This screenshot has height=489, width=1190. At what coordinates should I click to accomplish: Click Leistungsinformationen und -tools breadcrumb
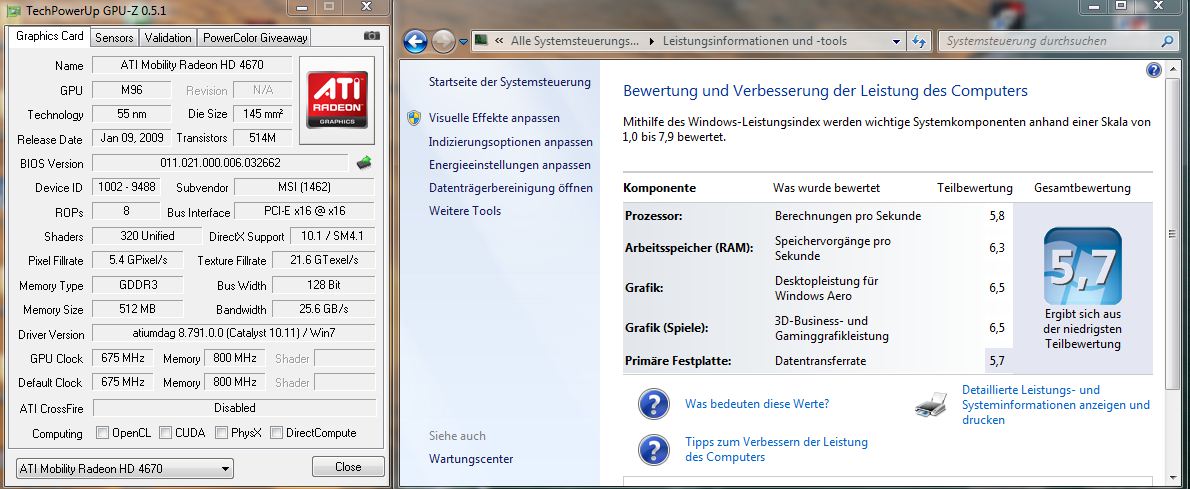coord(754,41)
